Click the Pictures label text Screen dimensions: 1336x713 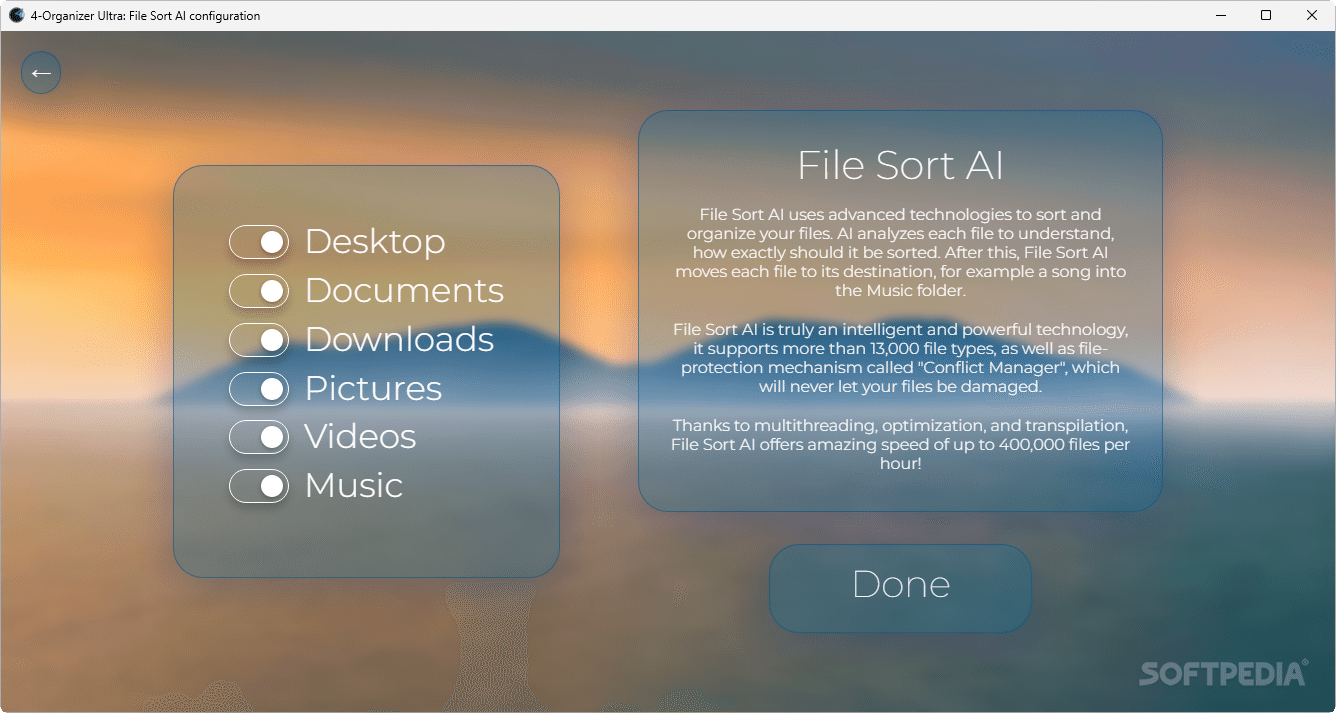click(373, 388)
